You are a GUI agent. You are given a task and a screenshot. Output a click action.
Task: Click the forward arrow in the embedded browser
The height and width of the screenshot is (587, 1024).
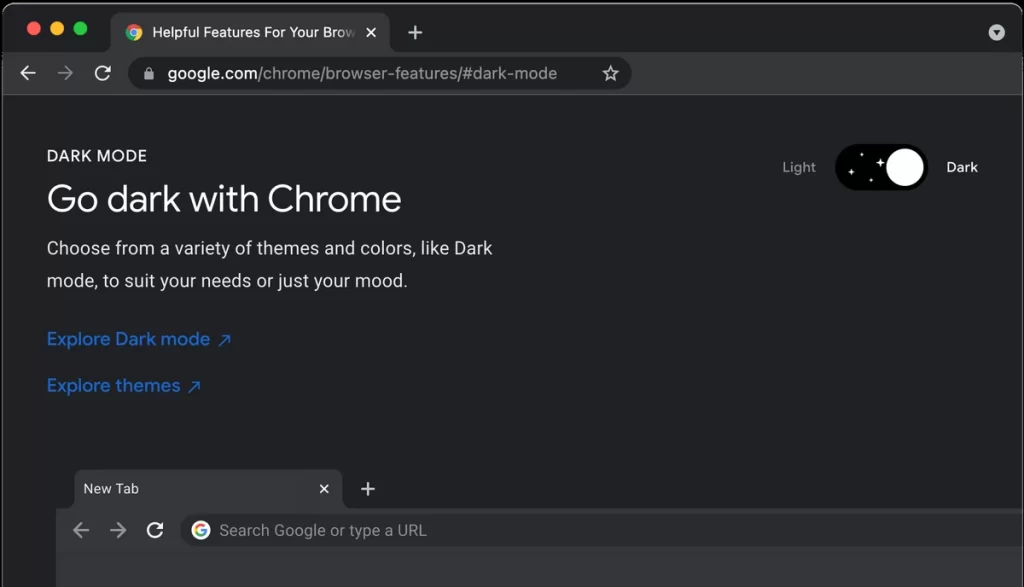[118, 530]
